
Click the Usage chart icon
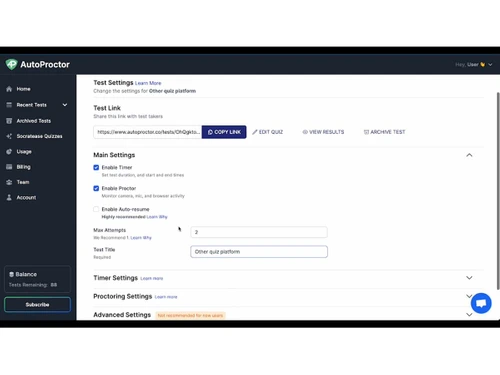pyautogui.click(x=9, y=151)
